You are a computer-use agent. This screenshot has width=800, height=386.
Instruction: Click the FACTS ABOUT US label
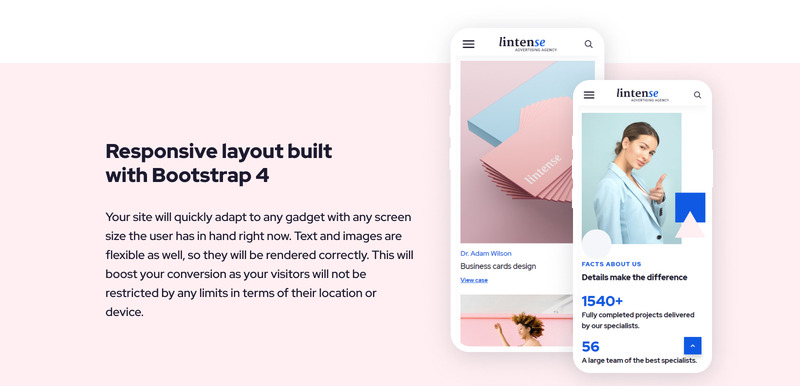[x=611, y=264]
